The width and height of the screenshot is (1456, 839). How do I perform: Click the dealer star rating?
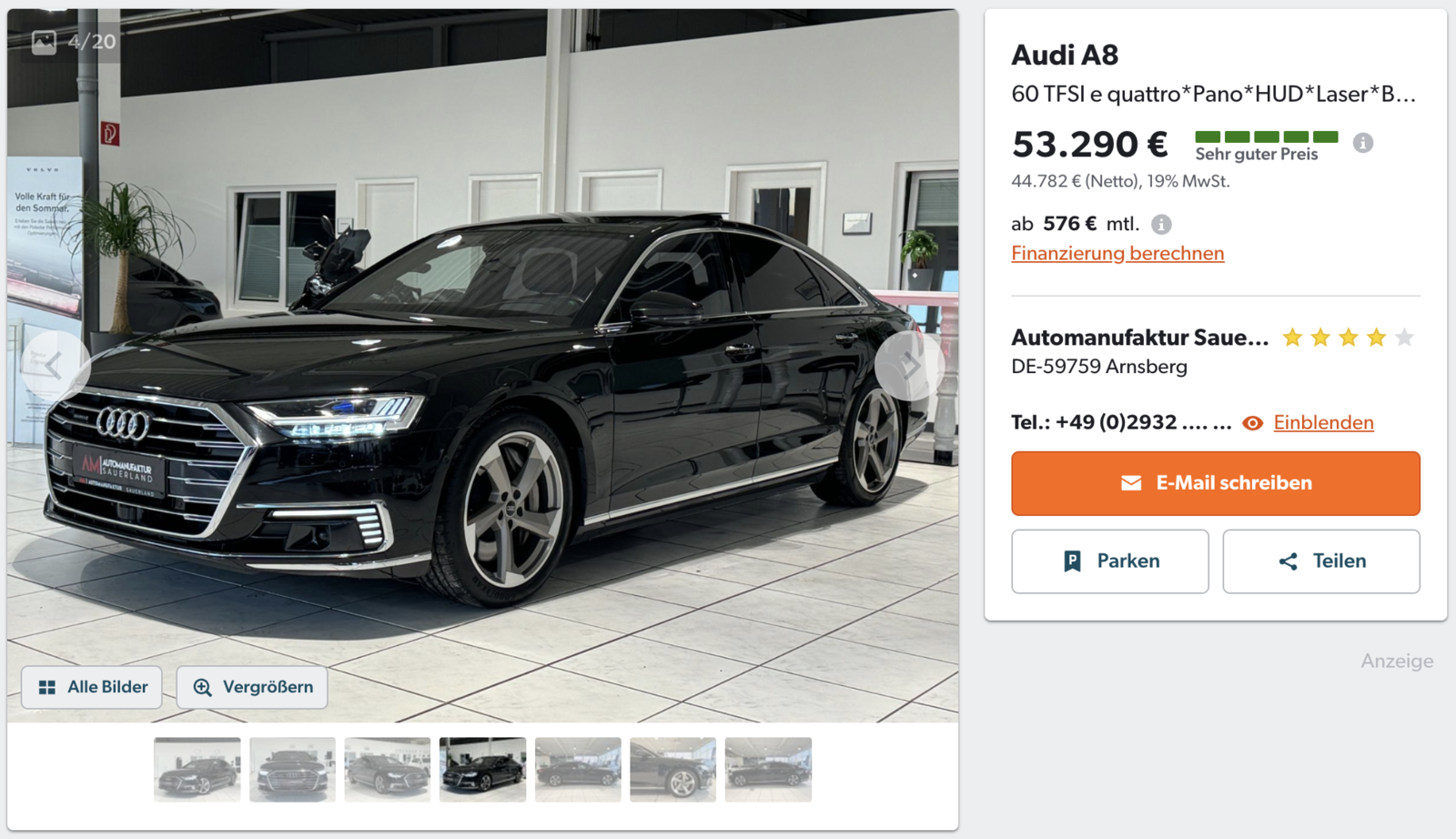pyautogui.click(x=1348, y=338)
